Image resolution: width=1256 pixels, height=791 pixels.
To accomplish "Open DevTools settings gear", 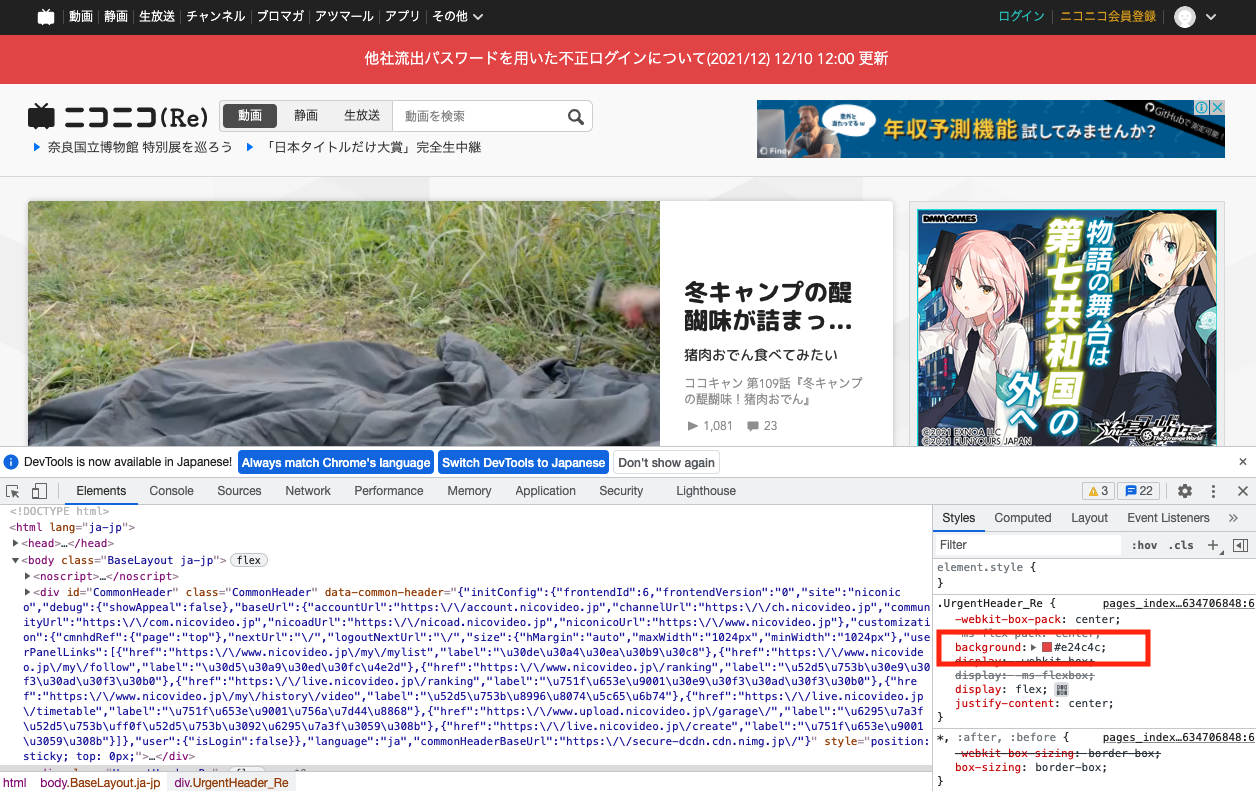I will [1185, 491].
